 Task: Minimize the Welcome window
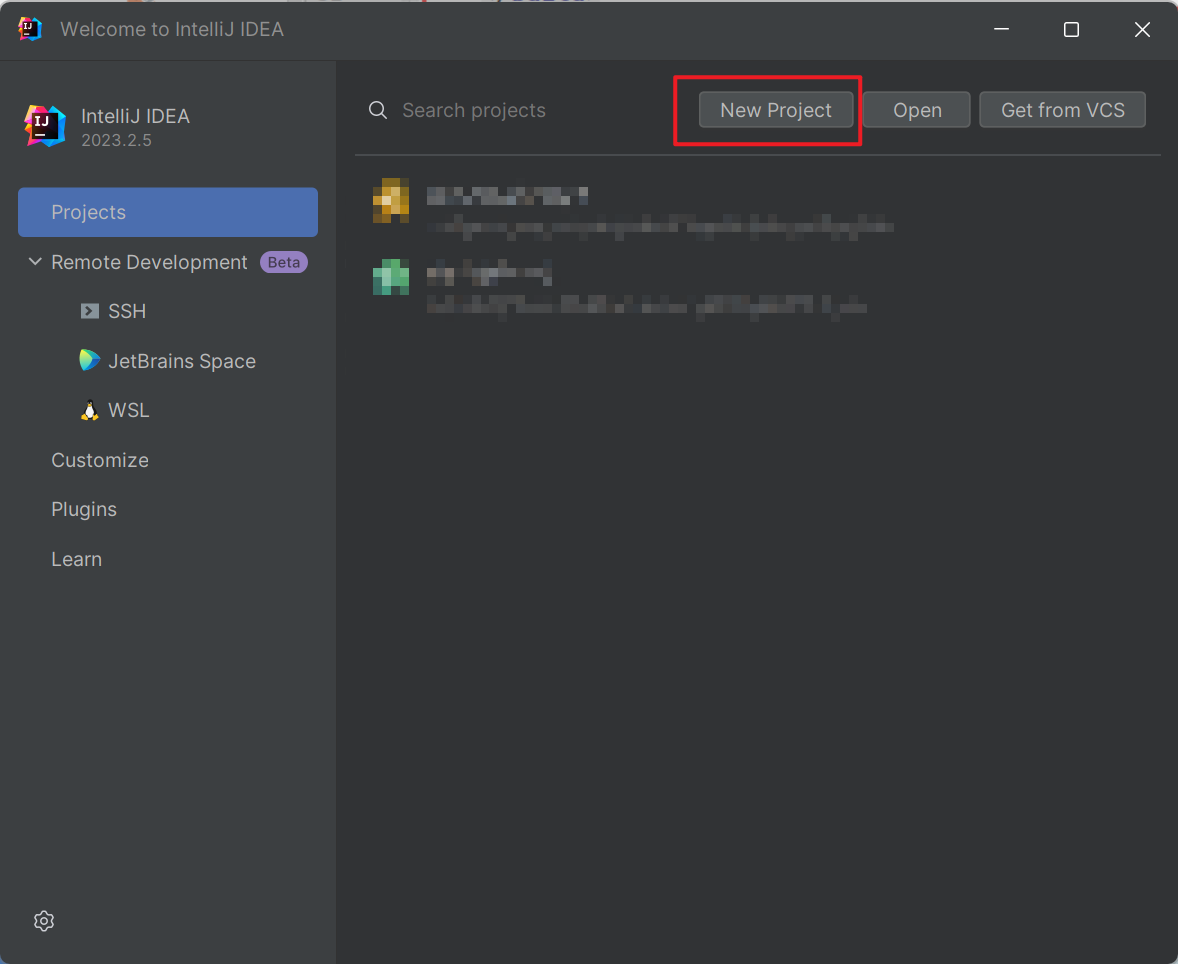click(1001, 29)
